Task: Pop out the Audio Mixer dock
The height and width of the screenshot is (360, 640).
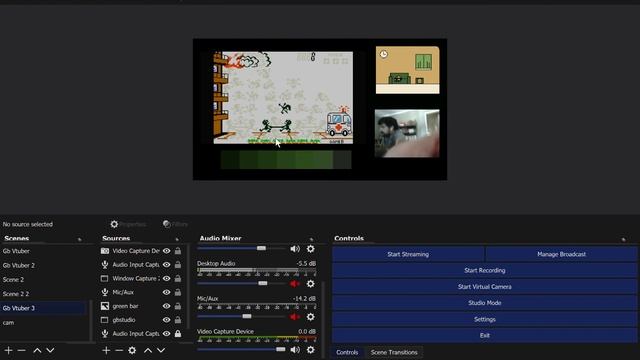Action: click(x=311, y=239)
